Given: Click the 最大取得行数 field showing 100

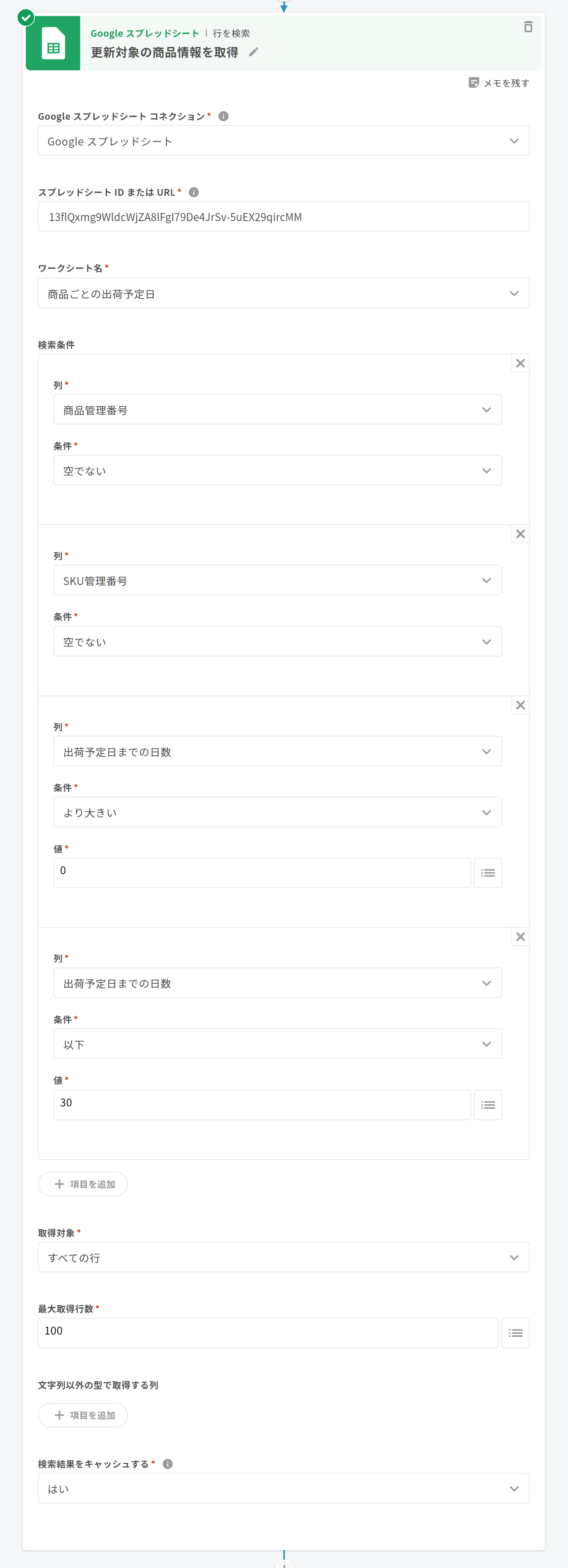Looking at the screenshot, I should [268, 1333].
